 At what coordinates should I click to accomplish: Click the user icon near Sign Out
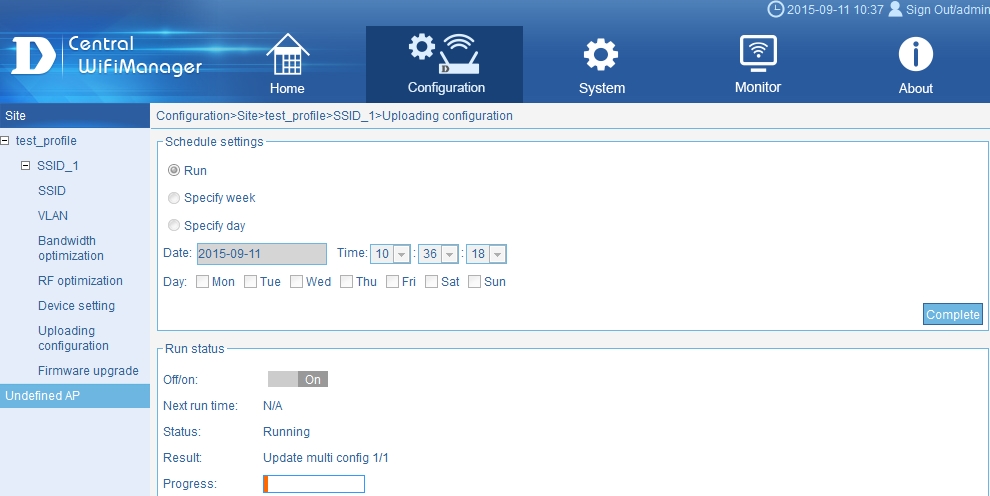895,9
